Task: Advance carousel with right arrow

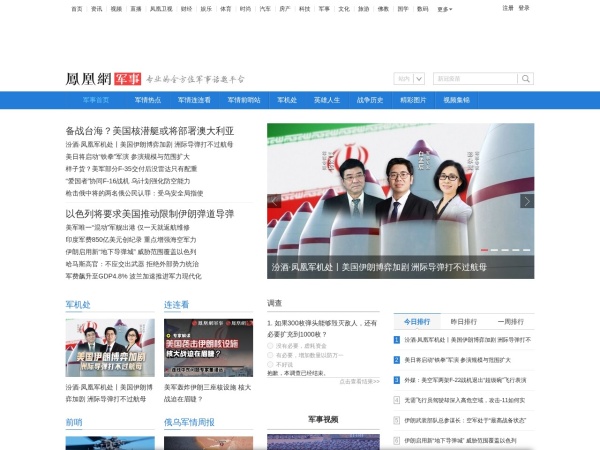Action: [x=526, y=201]
